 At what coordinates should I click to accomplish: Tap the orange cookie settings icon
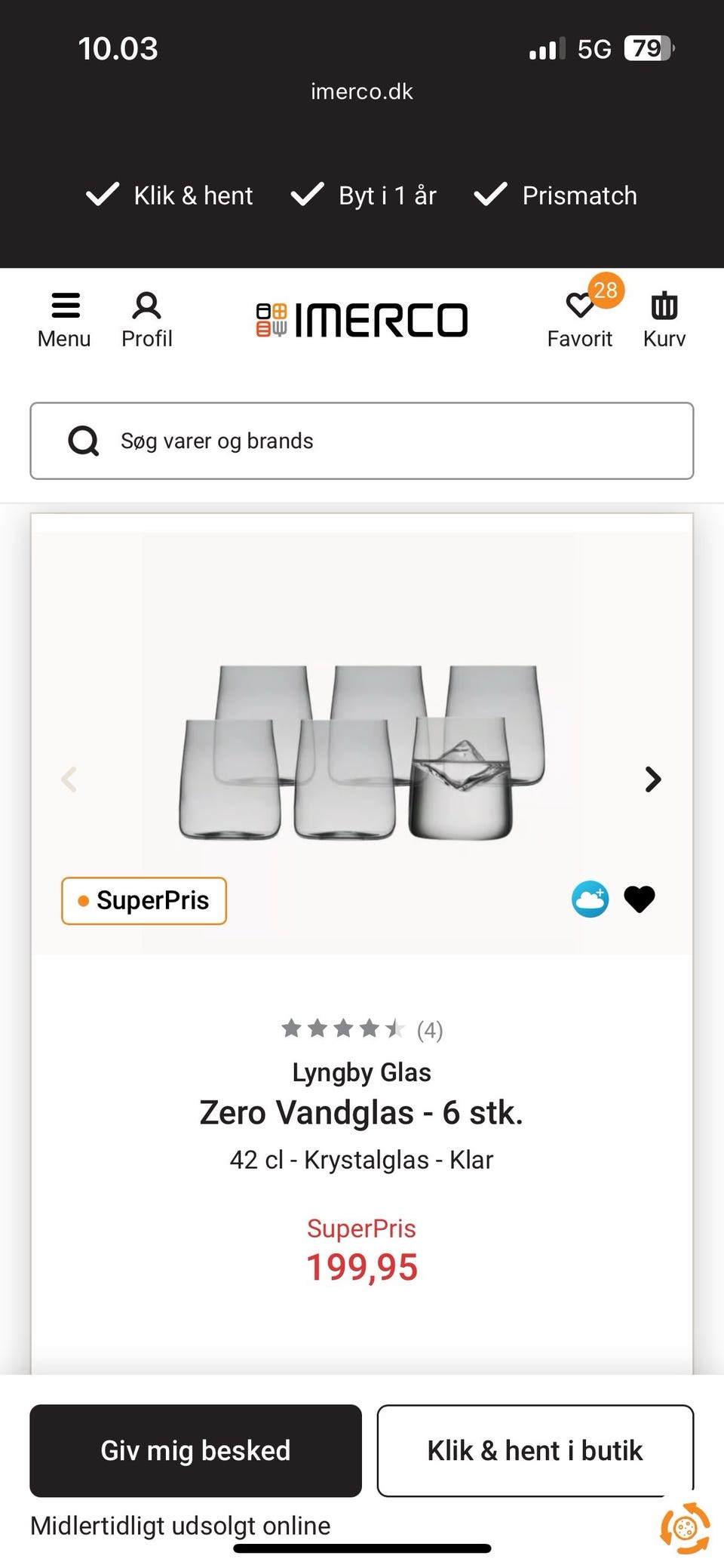pyautogui.click(x=685, y=1528)
